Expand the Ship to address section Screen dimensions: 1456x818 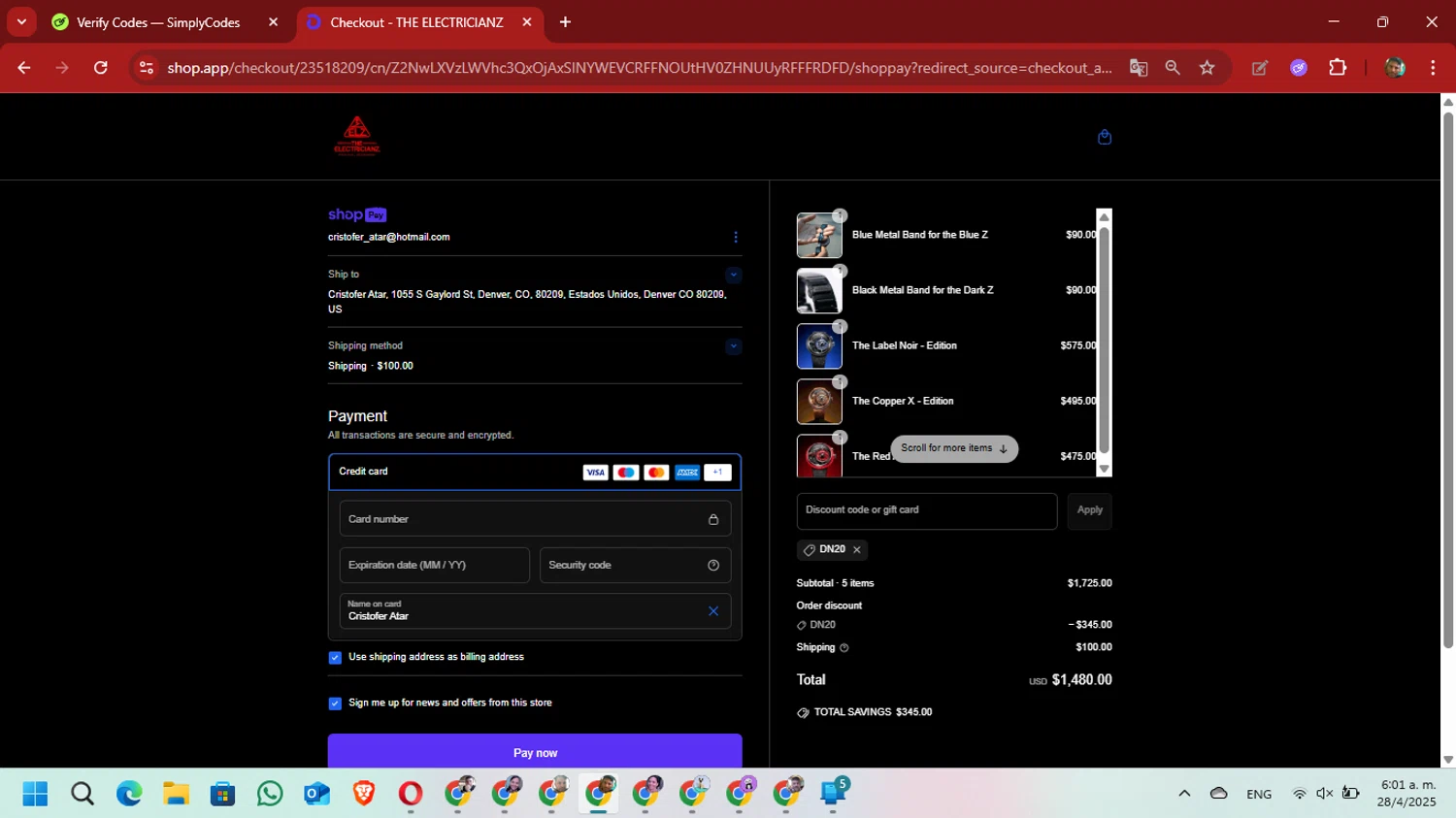click(x=733, y=275)
